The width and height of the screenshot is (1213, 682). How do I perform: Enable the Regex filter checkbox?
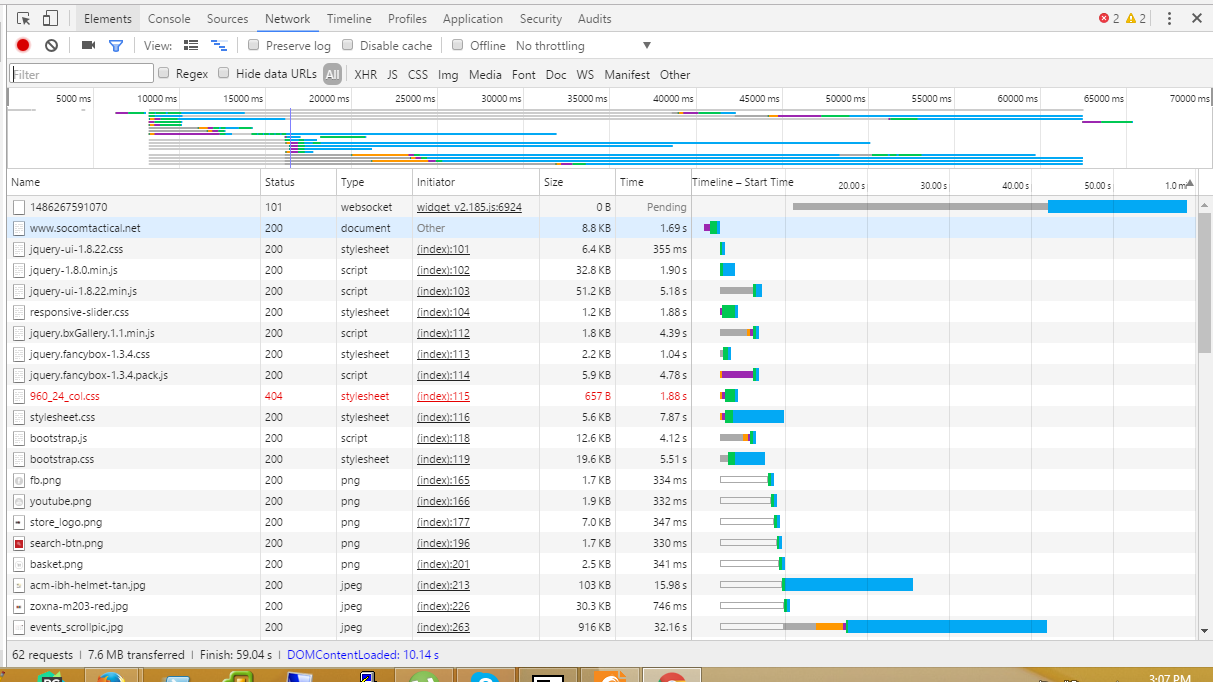click(x=163, y=73)
